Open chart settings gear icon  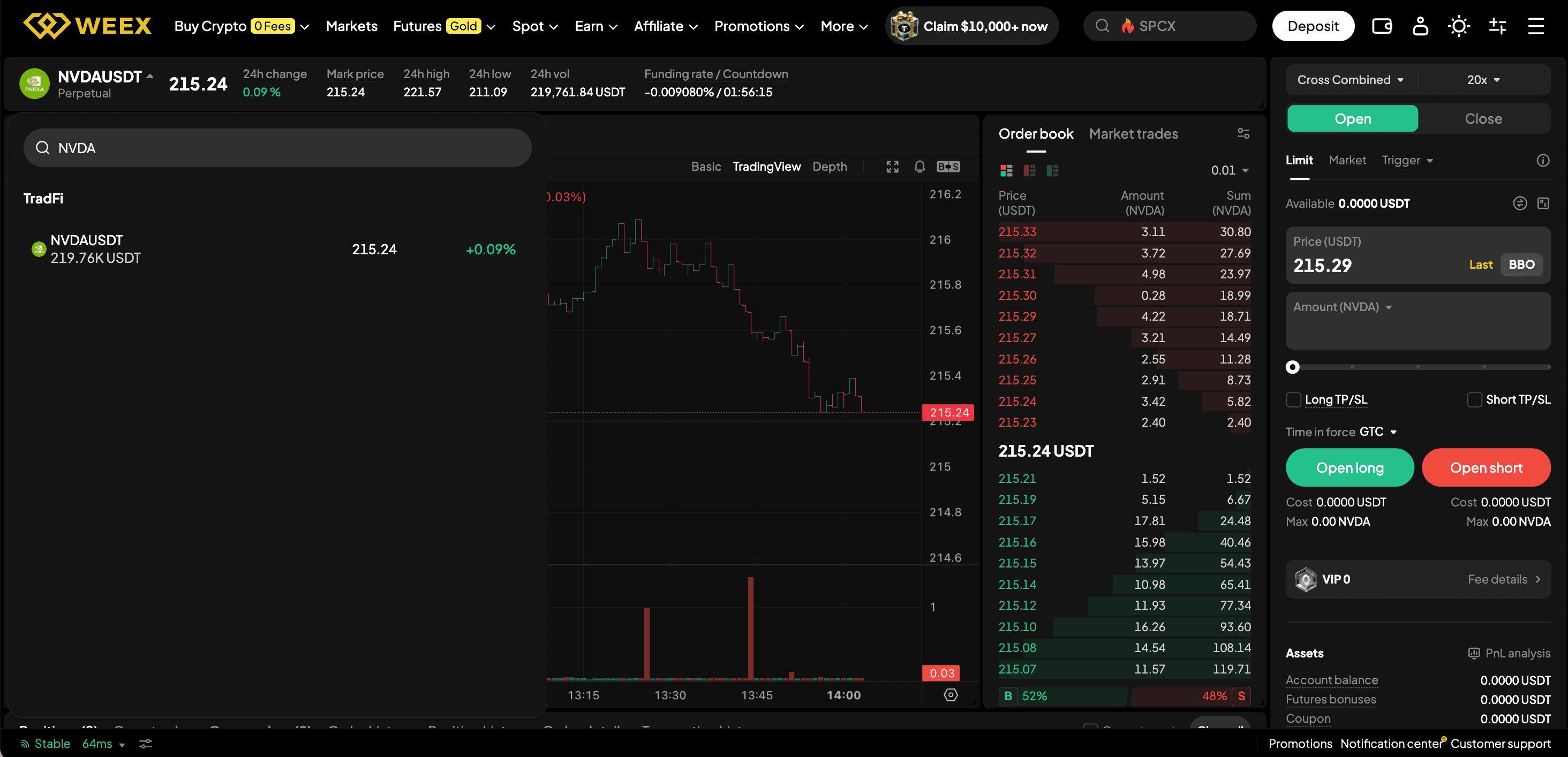pos(951,695)
